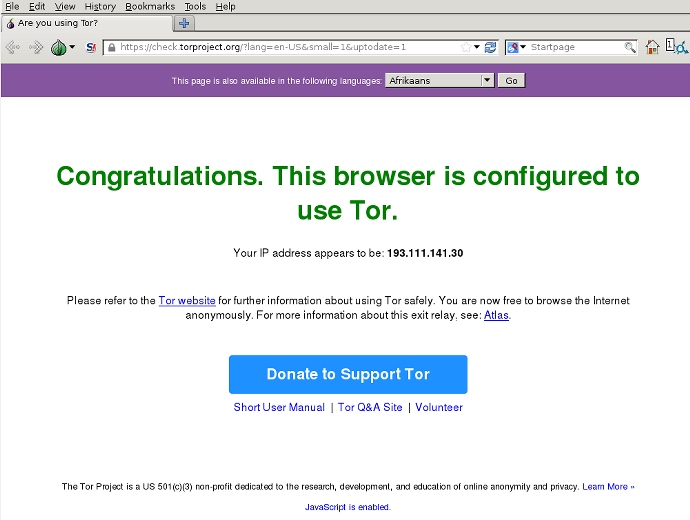The image size is (690, 520).
Task: Click the NoScript S icon
Action: pyautogui.click(x=91, y=47)
